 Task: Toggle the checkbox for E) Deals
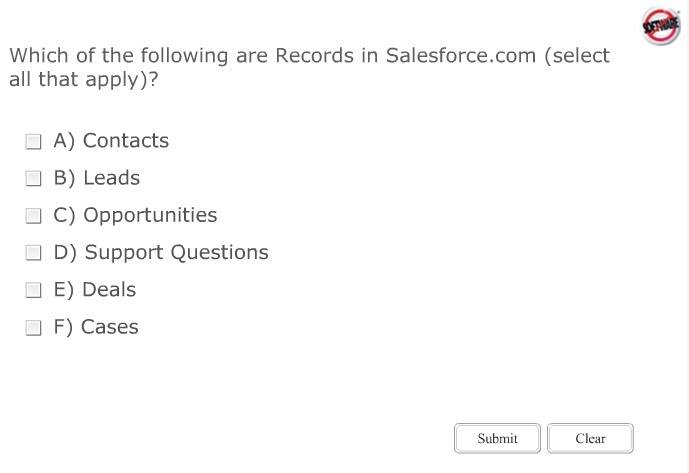point(34,290)
